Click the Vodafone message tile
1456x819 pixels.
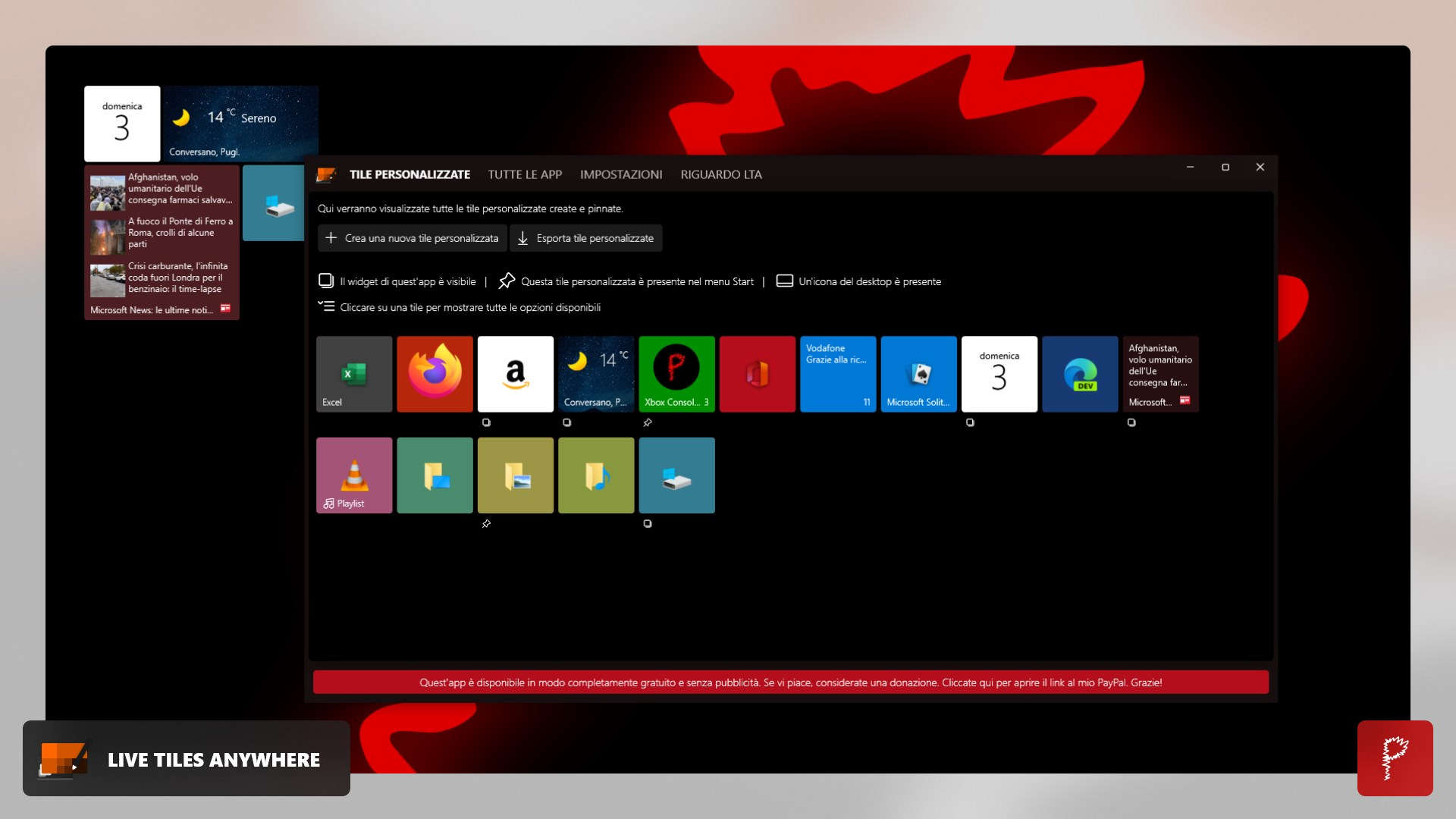tap(838, 374)
